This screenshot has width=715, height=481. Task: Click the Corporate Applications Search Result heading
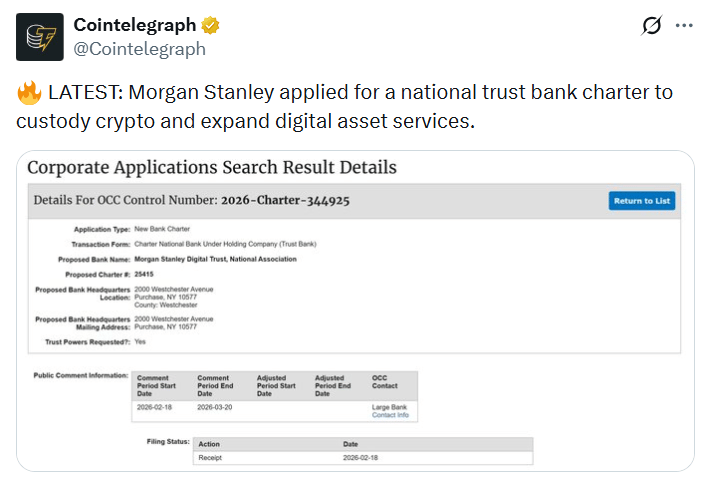click(x=212, y=167)
